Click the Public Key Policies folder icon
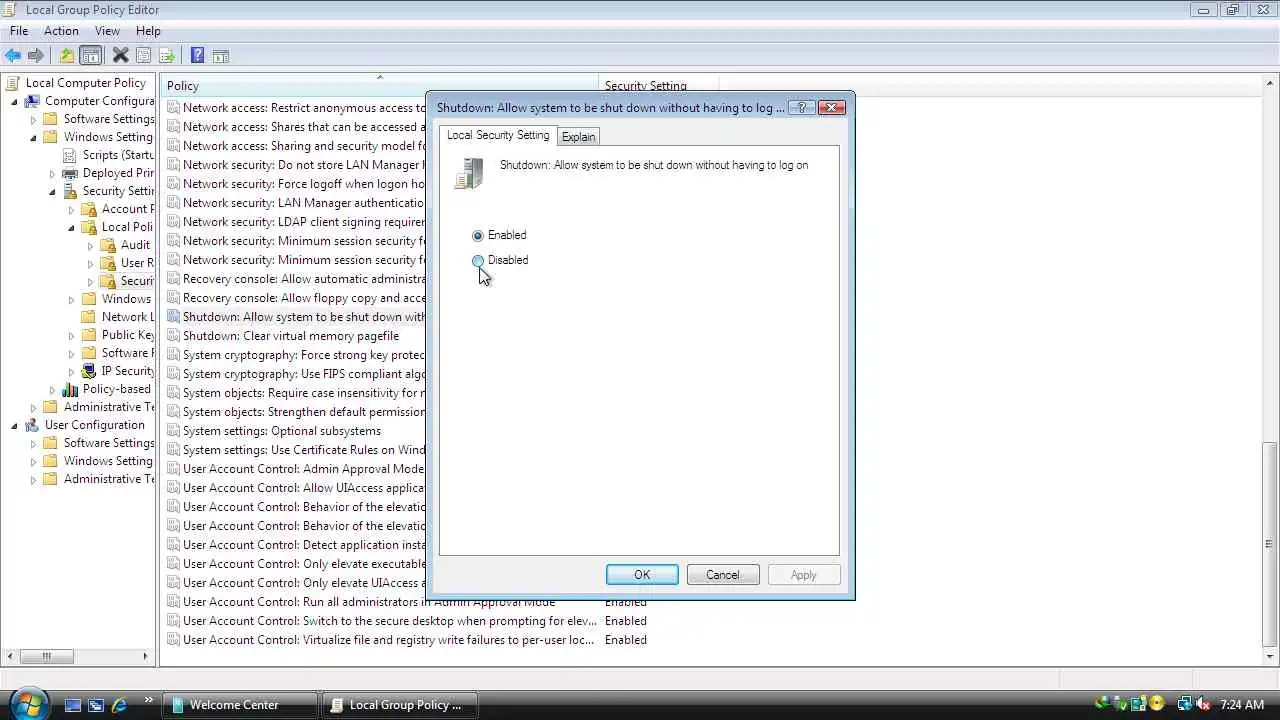1280x720 pixels. click(89, 335)
